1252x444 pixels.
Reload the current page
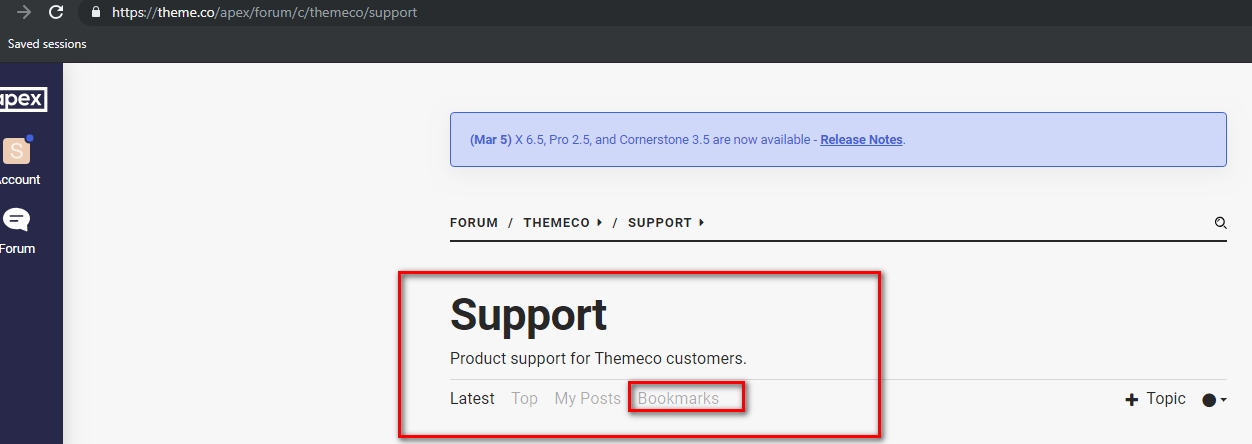(x=56, y=13)
